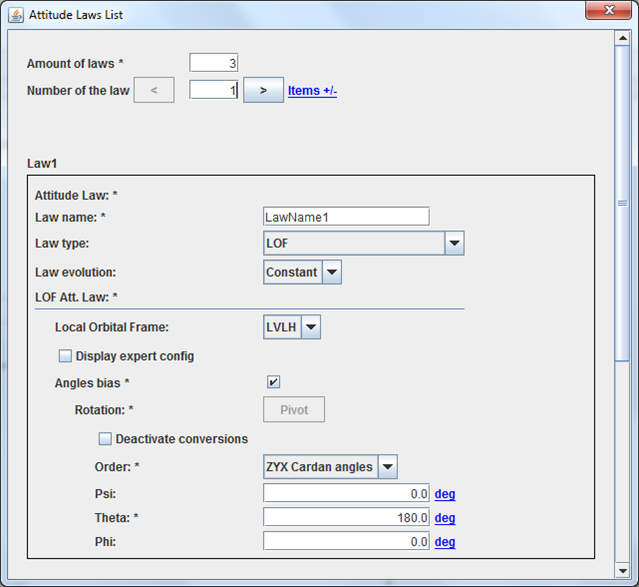This screenshot has height=587, width=639.
Task: Click the Theta value field
Action: coord(346,517)
